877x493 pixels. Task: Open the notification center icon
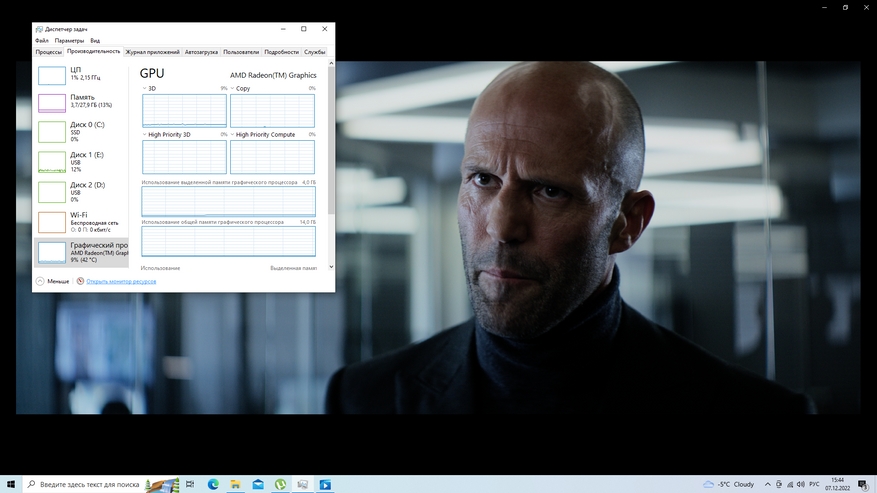click(863, 484)
